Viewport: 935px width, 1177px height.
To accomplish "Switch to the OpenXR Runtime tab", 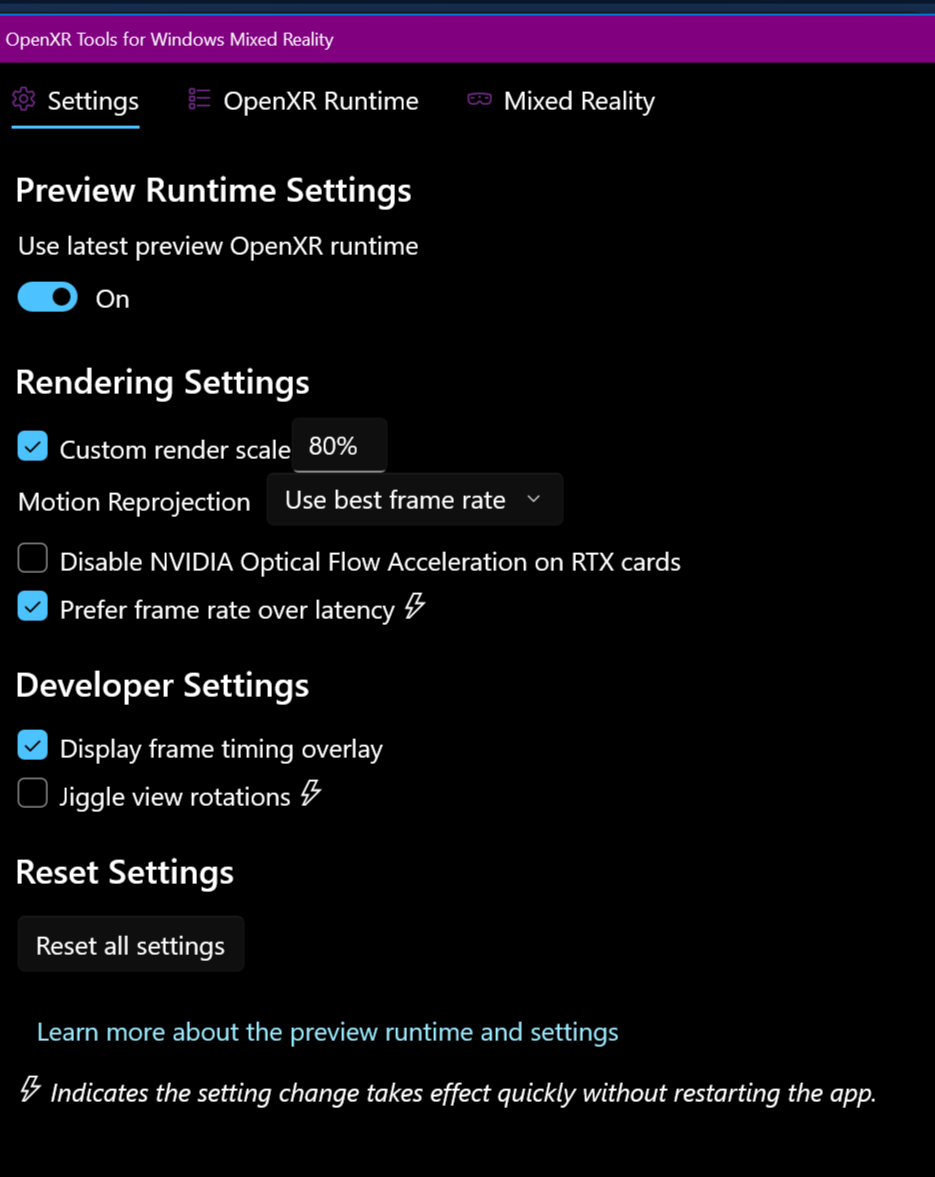I will click(320, 101).
